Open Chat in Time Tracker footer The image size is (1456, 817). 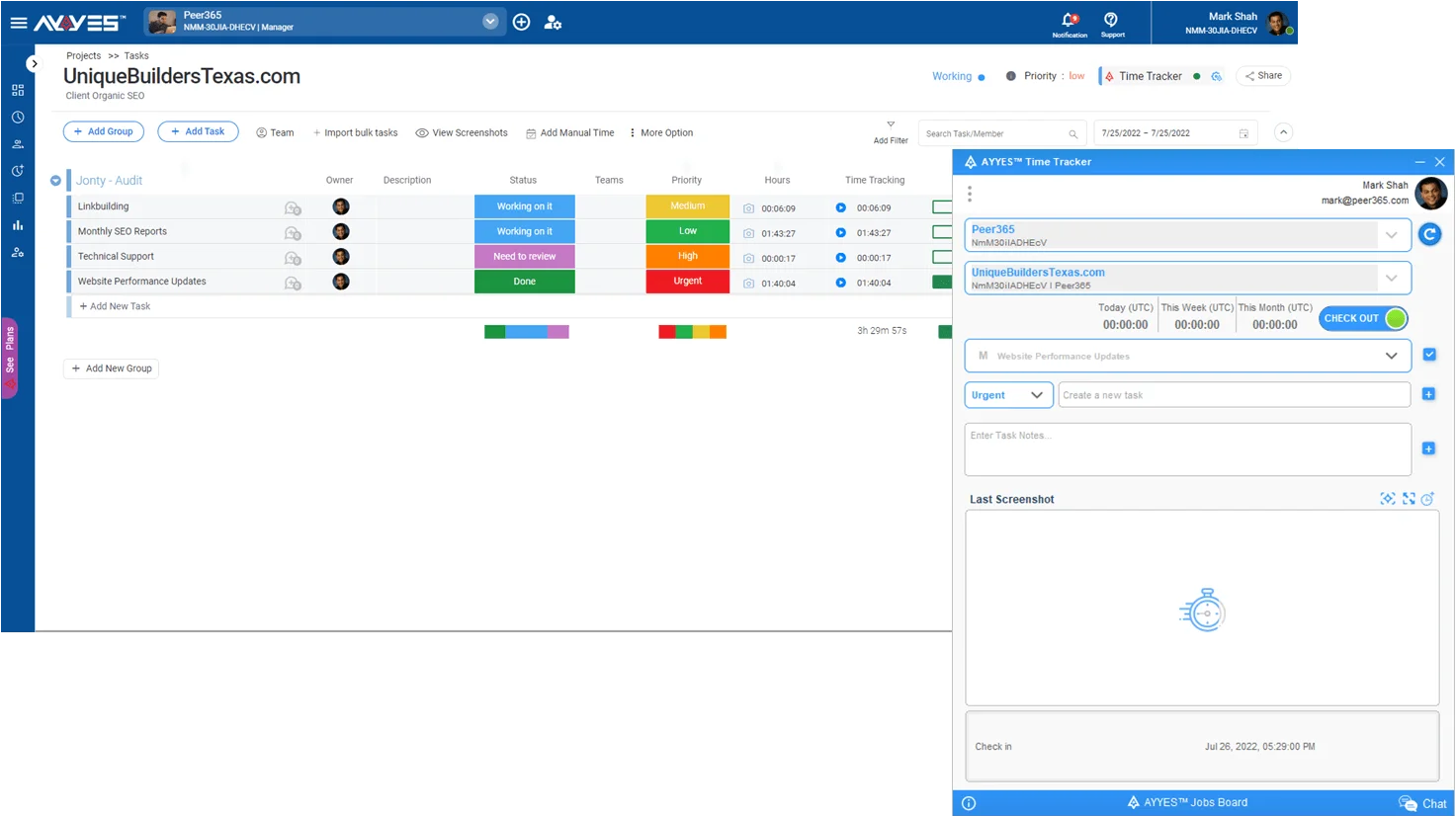[x=1422, y=803]
